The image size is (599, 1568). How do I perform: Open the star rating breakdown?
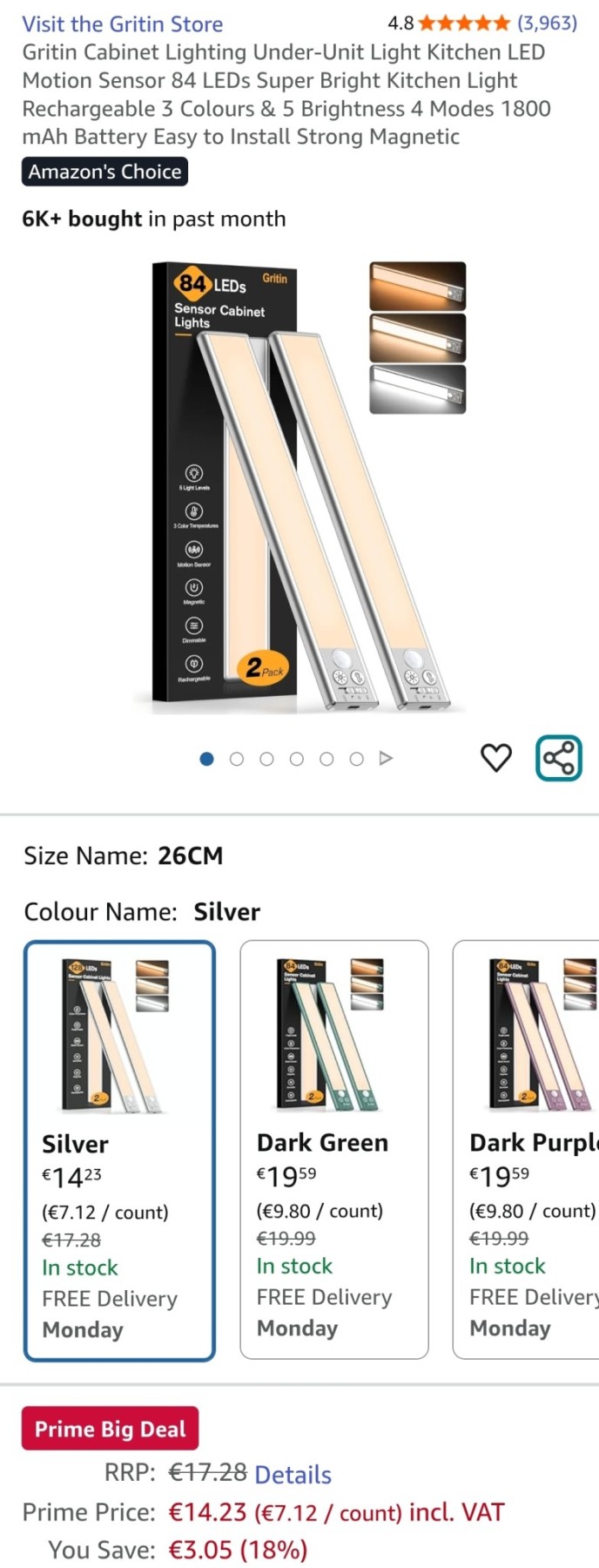pyautogui.click(x=463, y=23)
